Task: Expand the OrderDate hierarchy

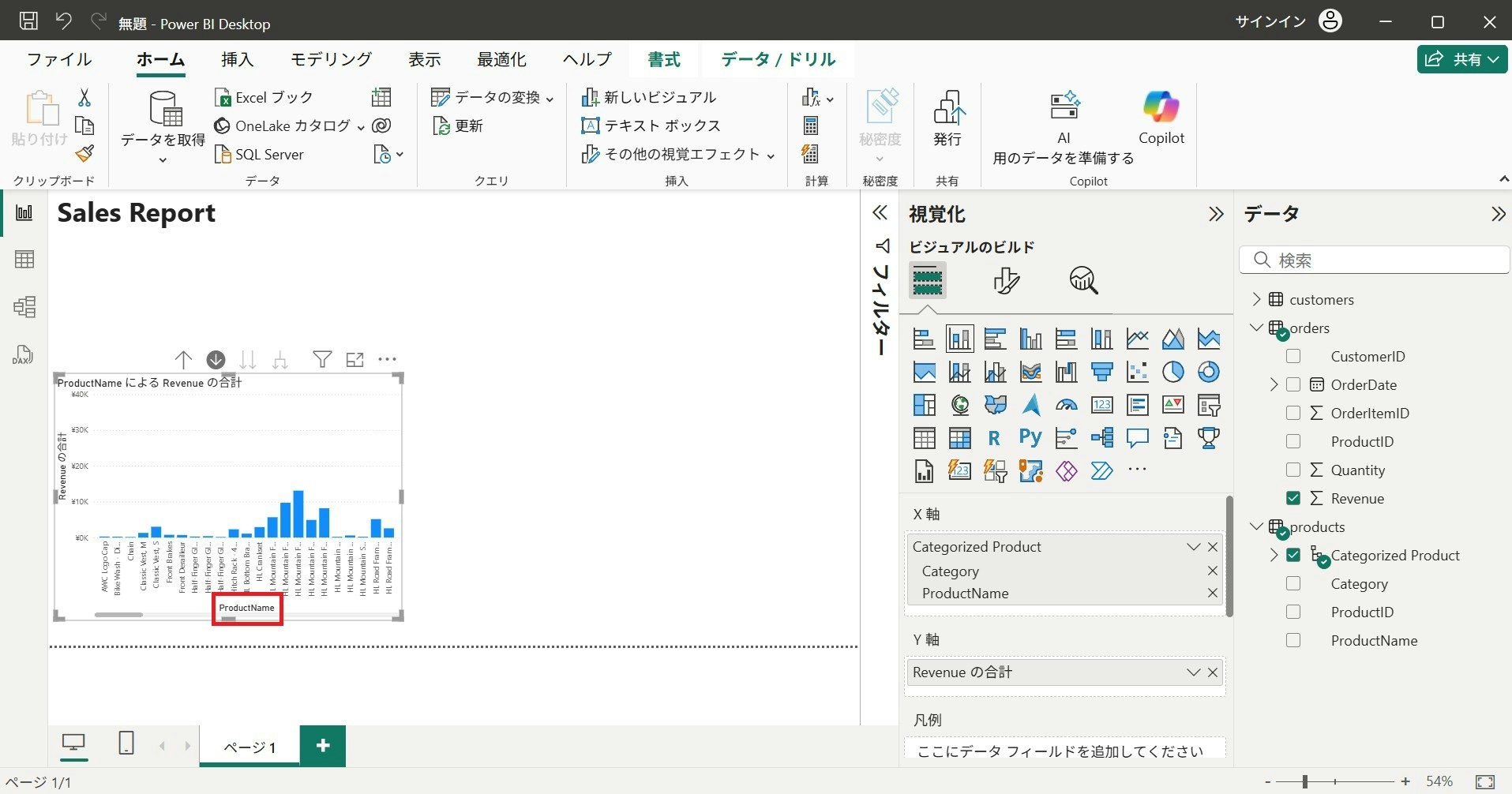Action: click(1274, 384)
